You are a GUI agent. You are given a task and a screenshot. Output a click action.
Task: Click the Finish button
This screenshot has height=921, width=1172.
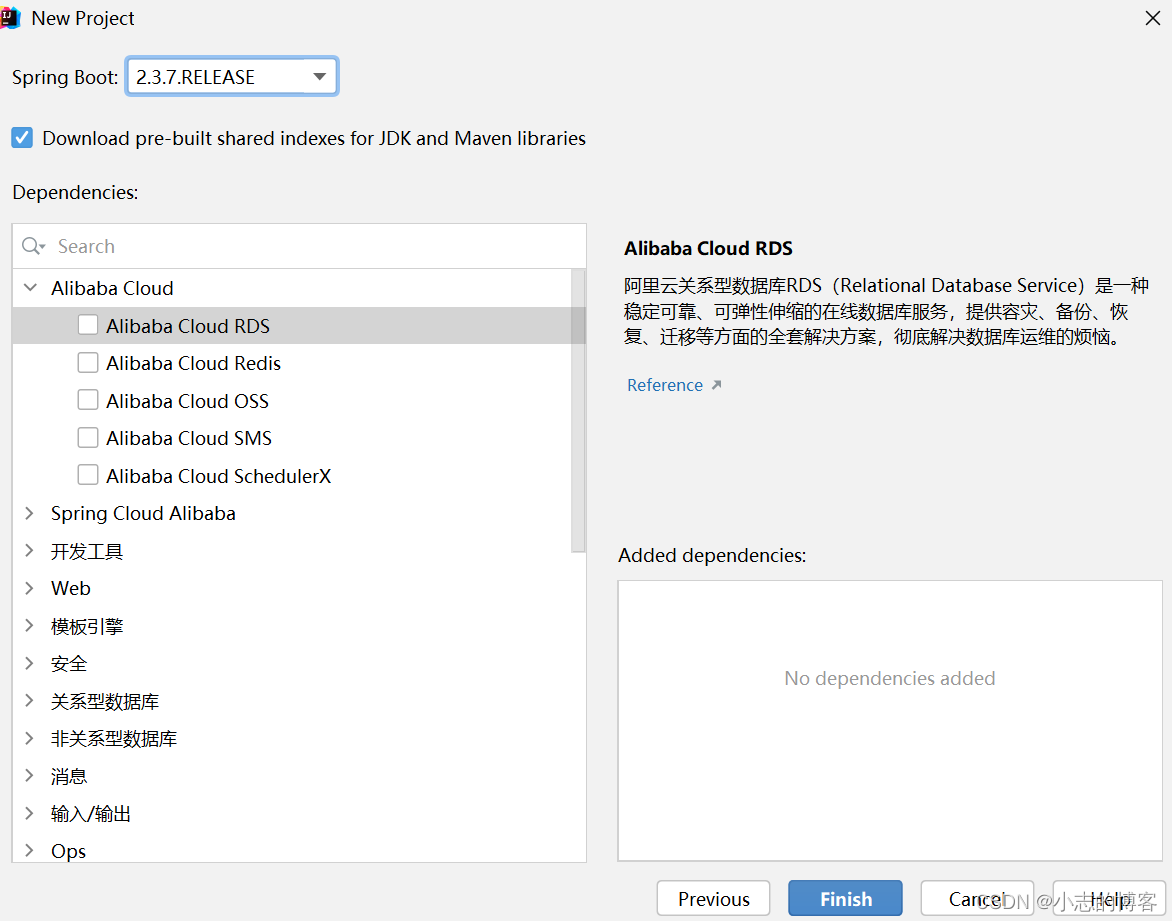point(845,899)
